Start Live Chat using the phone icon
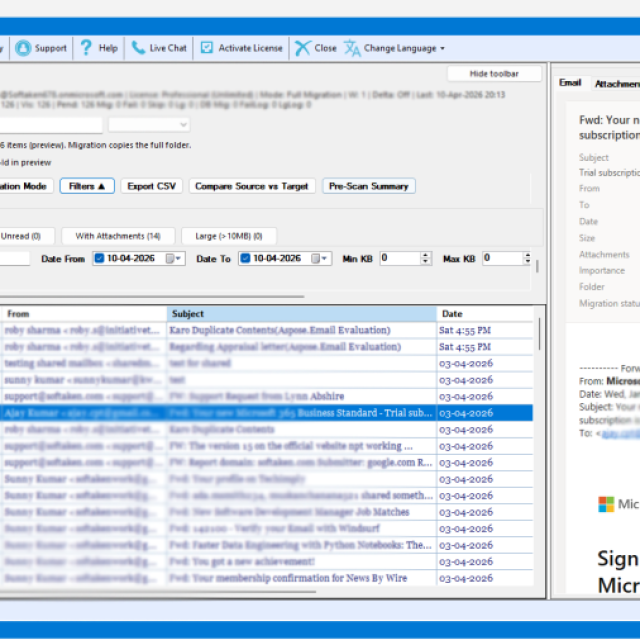 (137, 47)
